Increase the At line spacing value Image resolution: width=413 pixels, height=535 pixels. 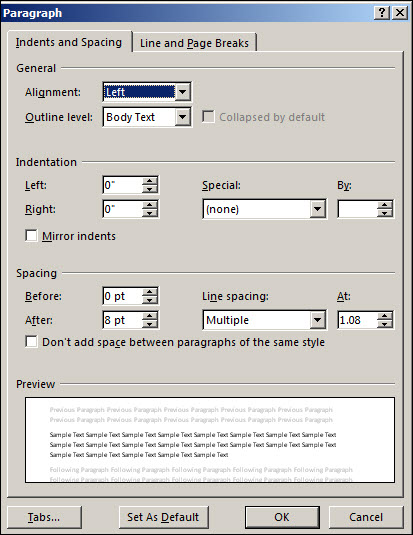385,316
